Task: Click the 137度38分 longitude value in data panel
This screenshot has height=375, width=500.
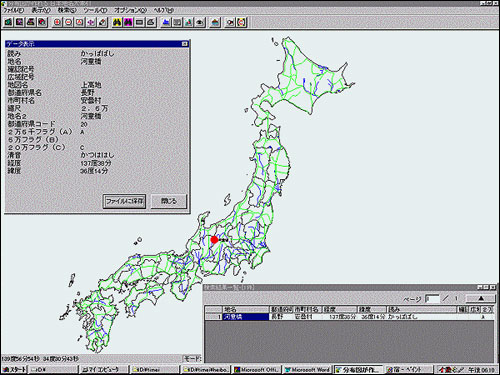Action: tap(96, 163)
